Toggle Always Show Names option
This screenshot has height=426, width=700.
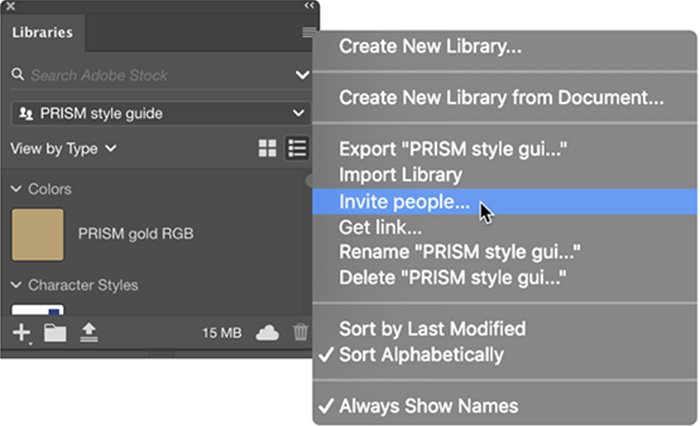pyautogui.click(x=428, y=406)
